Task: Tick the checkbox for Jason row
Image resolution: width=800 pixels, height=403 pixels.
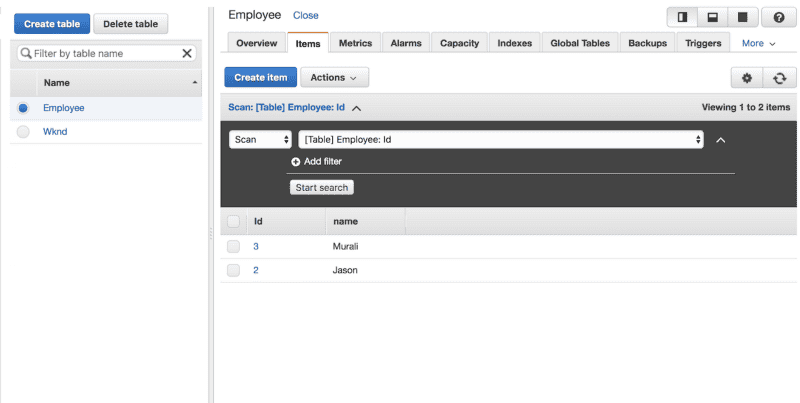Action: pyautogui.click(x=233, y=270)
